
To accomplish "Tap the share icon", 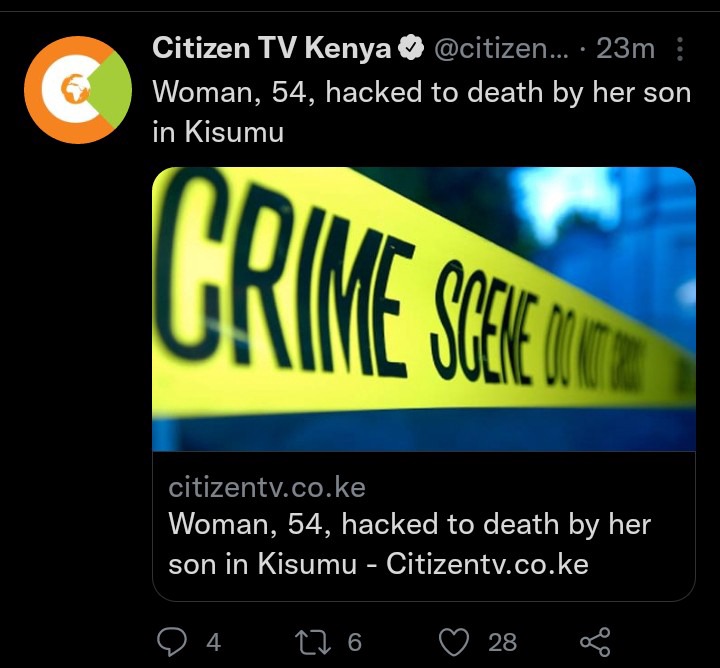I will tap(595, 641).
